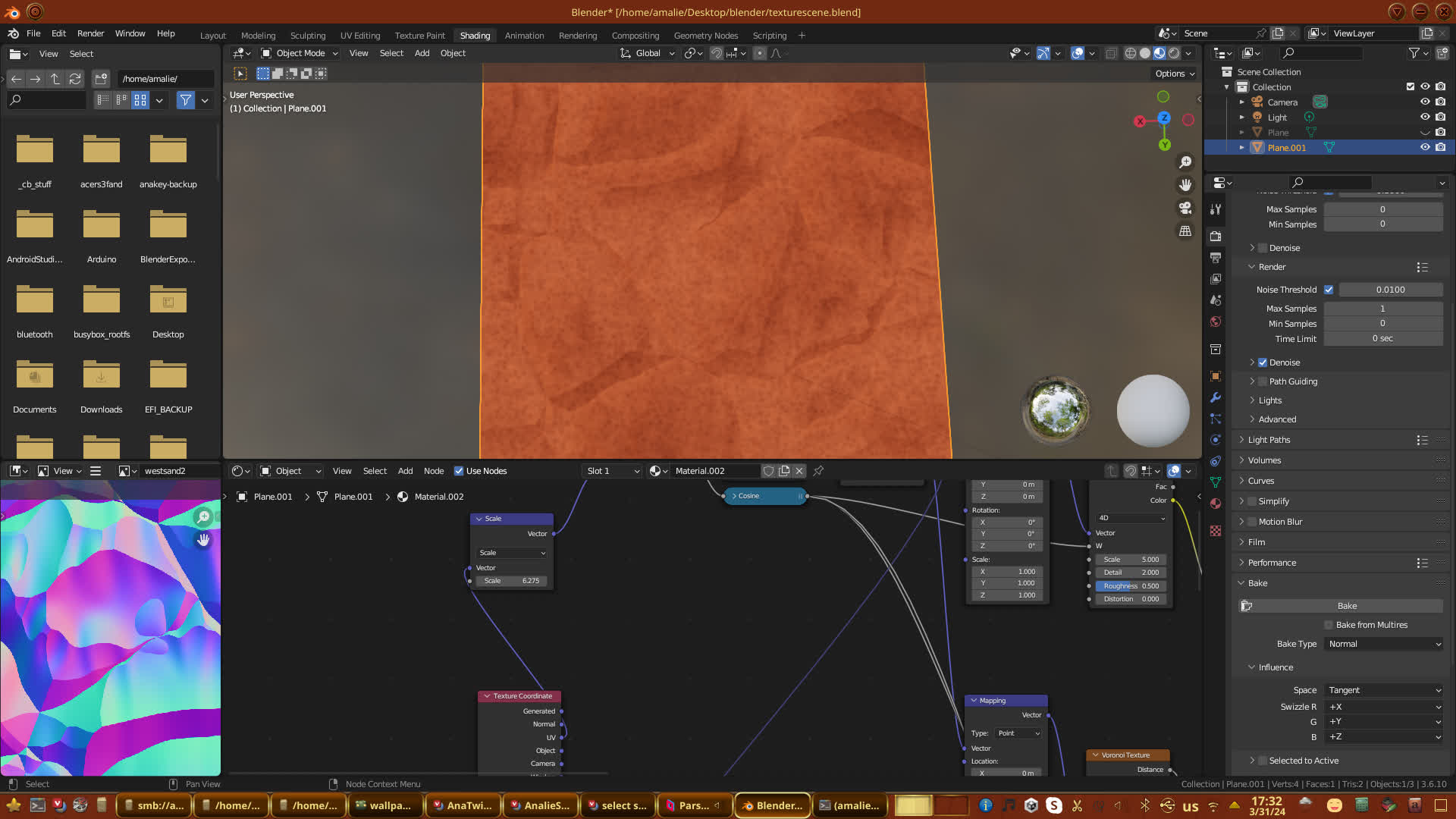Expand the Light Paths panel
The image size is (1456, 819).
pos(1268,440)
